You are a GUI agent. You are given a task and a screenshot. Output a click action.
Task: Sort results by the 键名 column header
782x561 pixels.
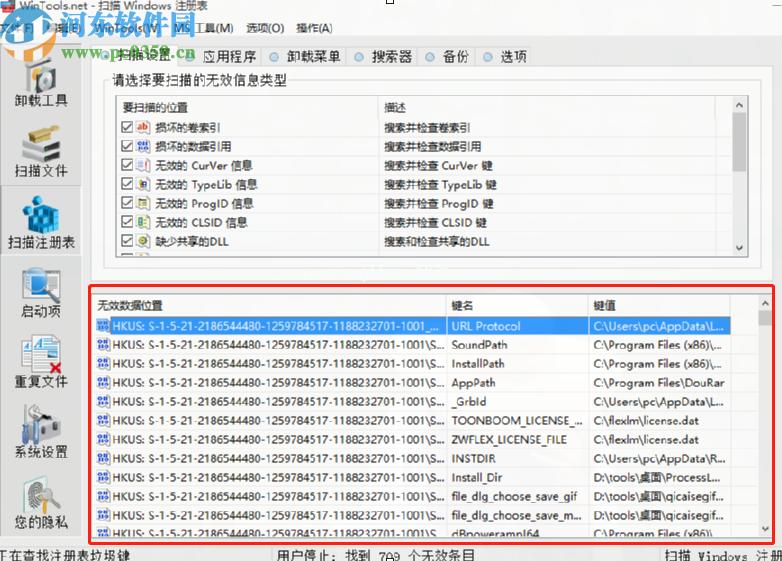click(515, 305)
